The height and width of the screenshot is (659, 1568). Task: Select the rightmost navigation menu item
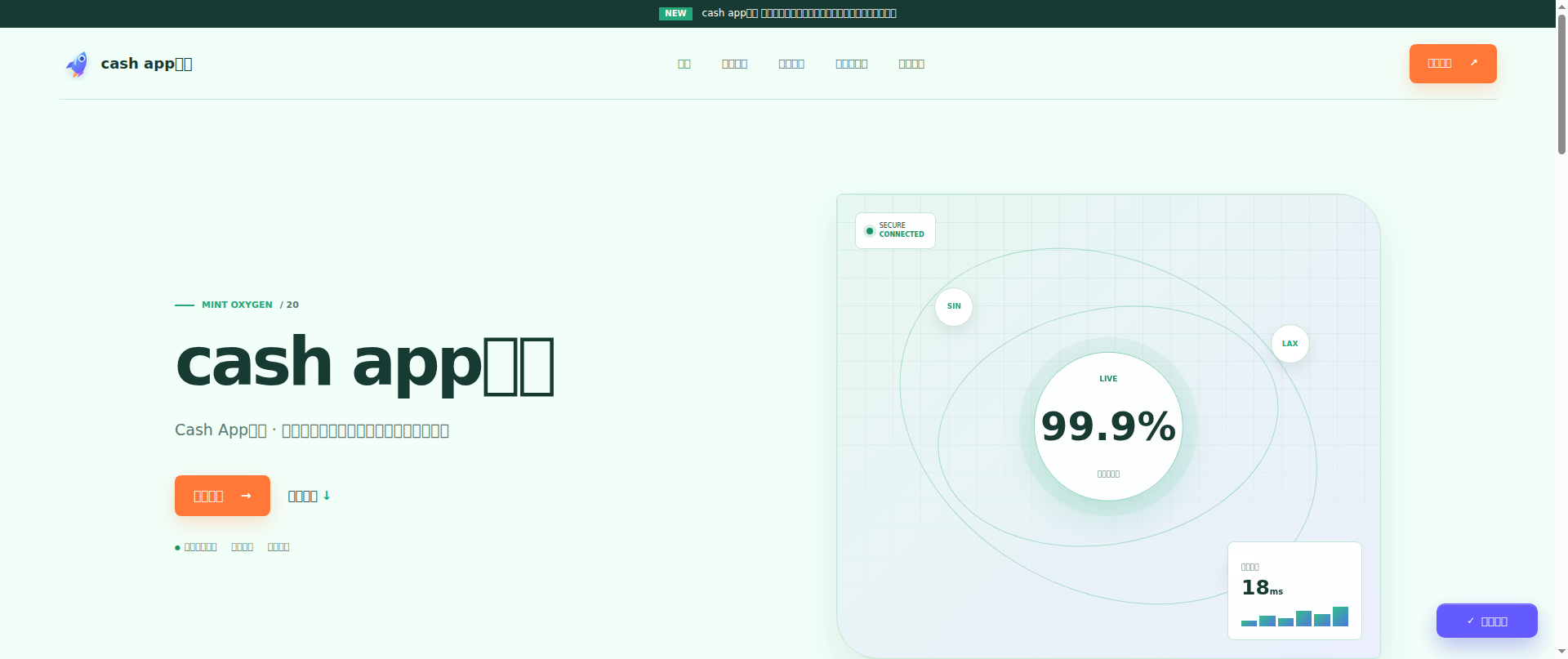tap(911, 64)
